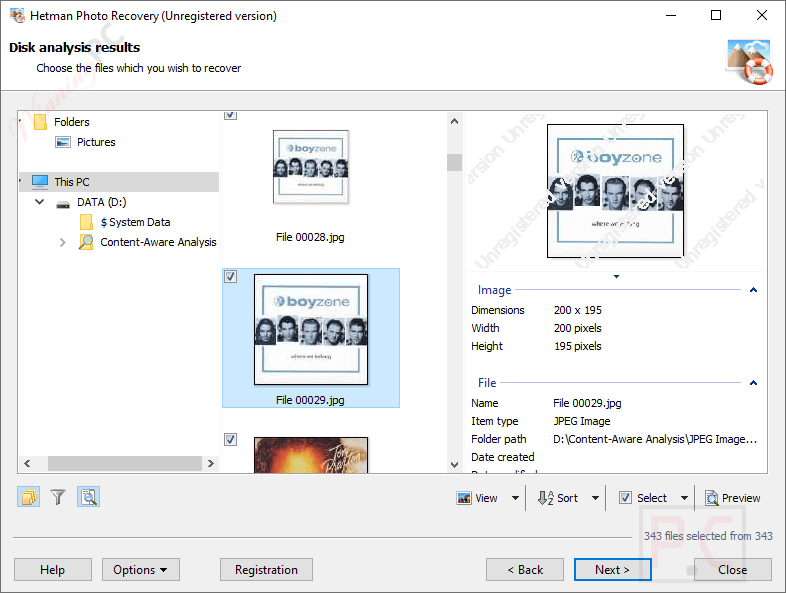
Task: Select Content-Aware Analysis tree label
Action: (x=158, y=242)
